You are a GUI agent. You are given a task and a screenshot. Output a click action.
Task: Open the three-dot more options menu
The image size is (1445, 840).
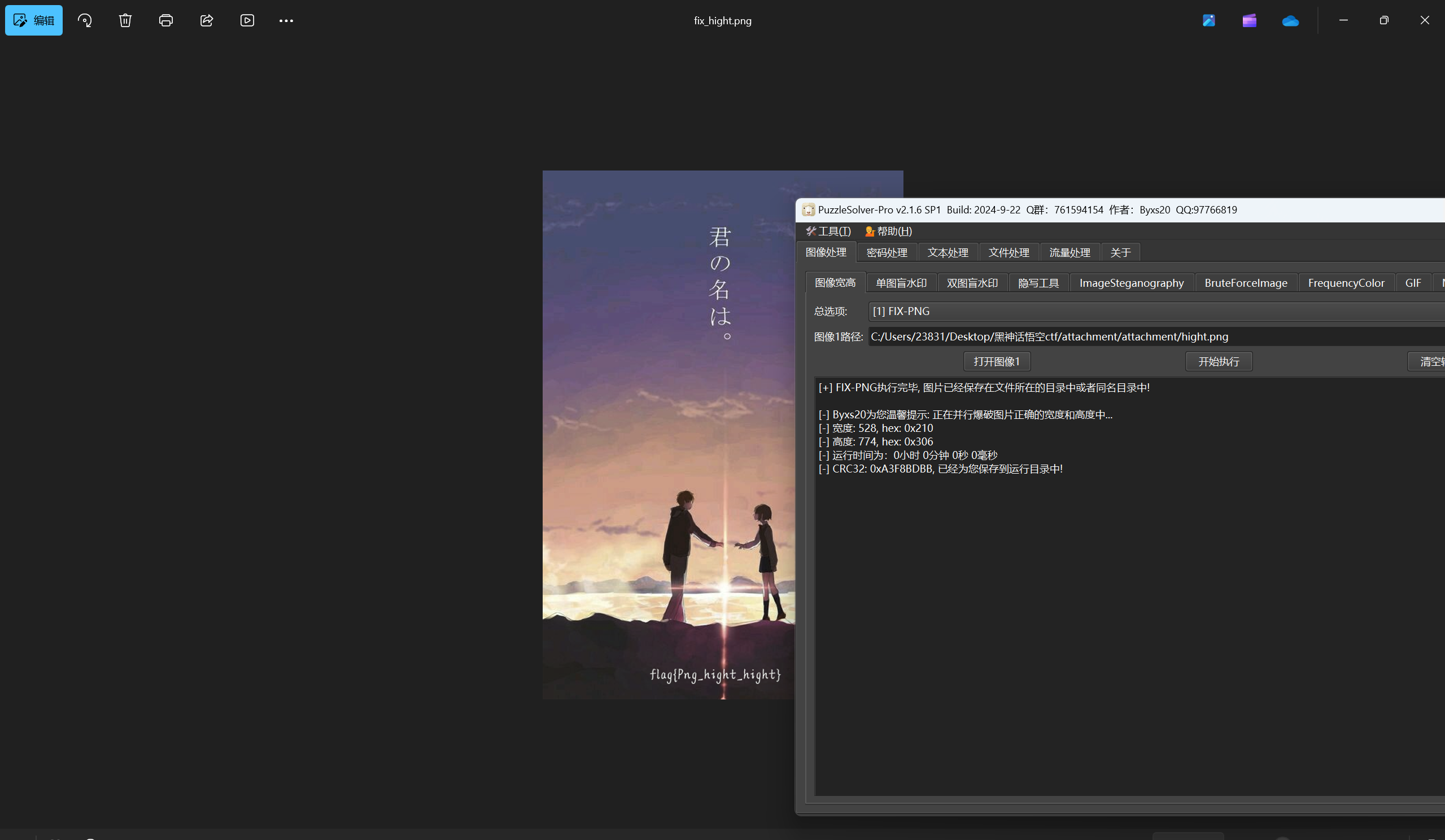coord(286,21)
